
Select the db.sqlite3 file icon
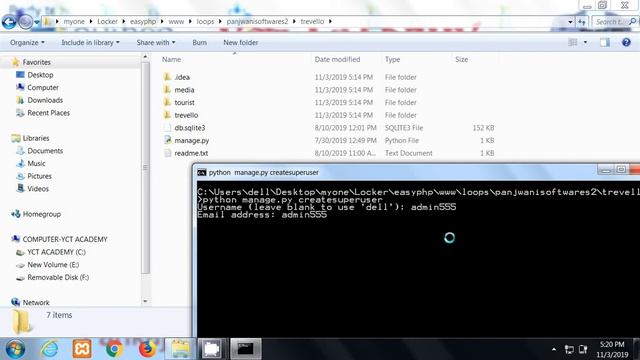point(167,127)
